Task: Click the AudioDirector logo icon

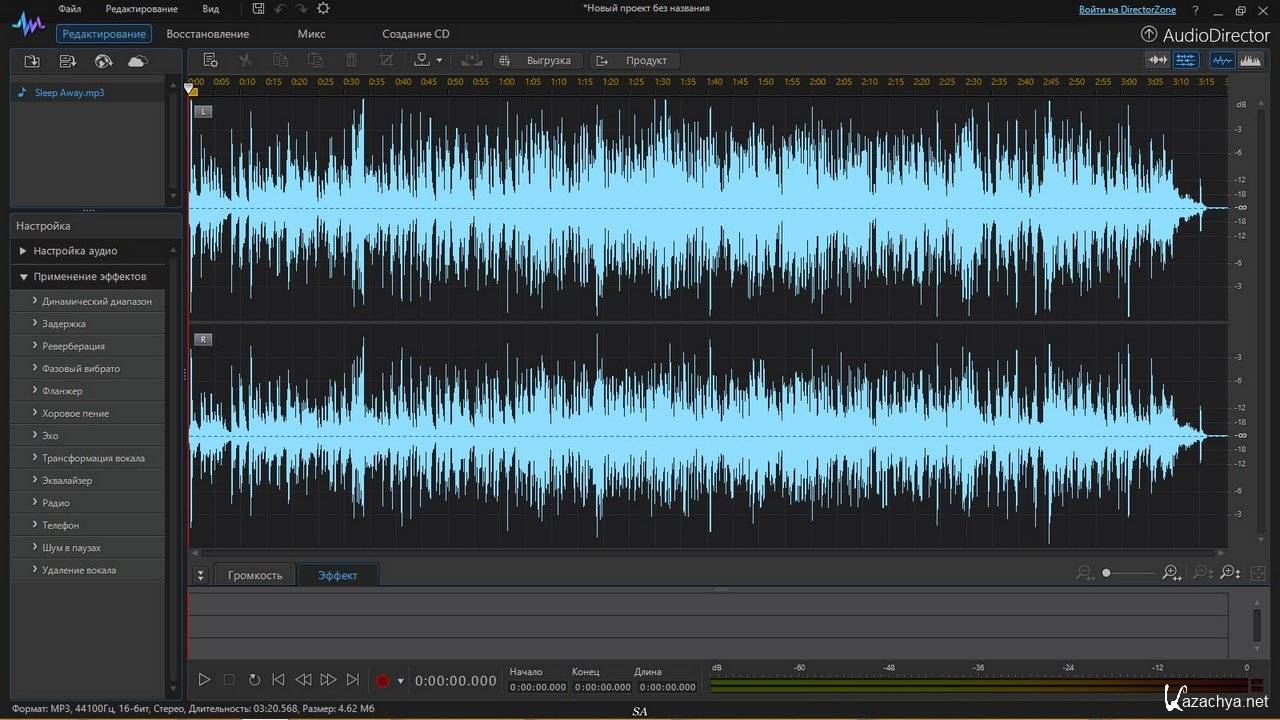Action: point(28,22)
